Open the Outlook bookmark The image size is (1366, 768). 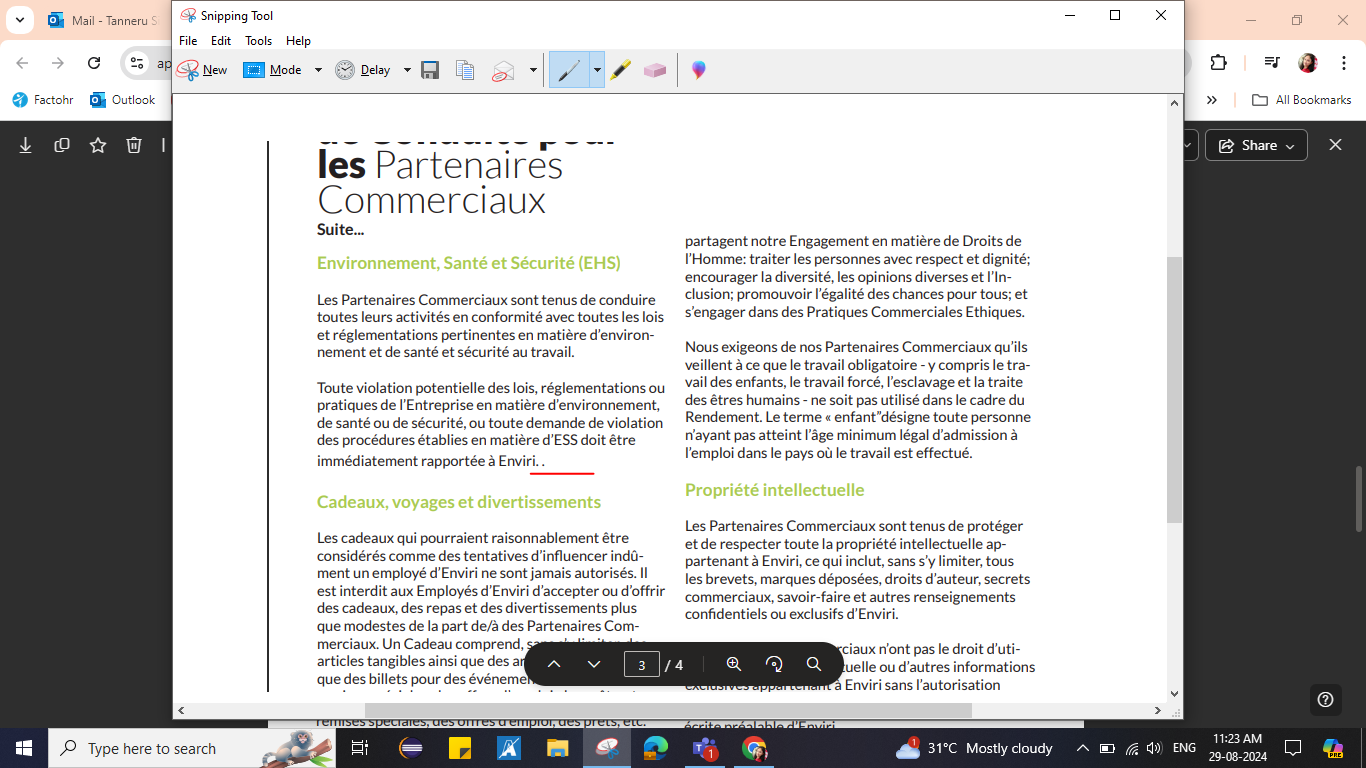click(x=123, y=100)
